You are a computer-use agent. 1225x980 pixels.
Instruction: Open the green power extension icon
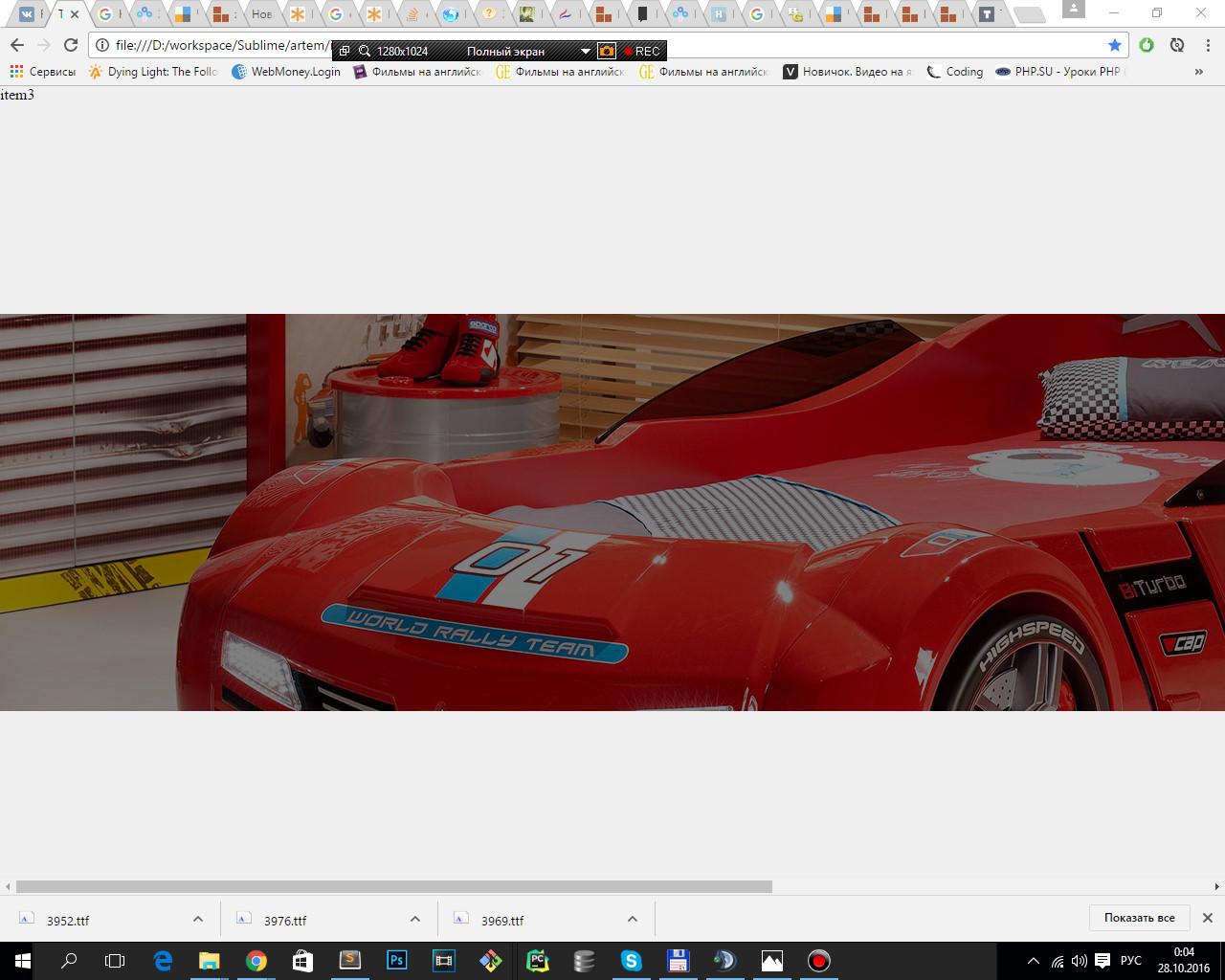pyautogui.click(x=1147, y=45)
